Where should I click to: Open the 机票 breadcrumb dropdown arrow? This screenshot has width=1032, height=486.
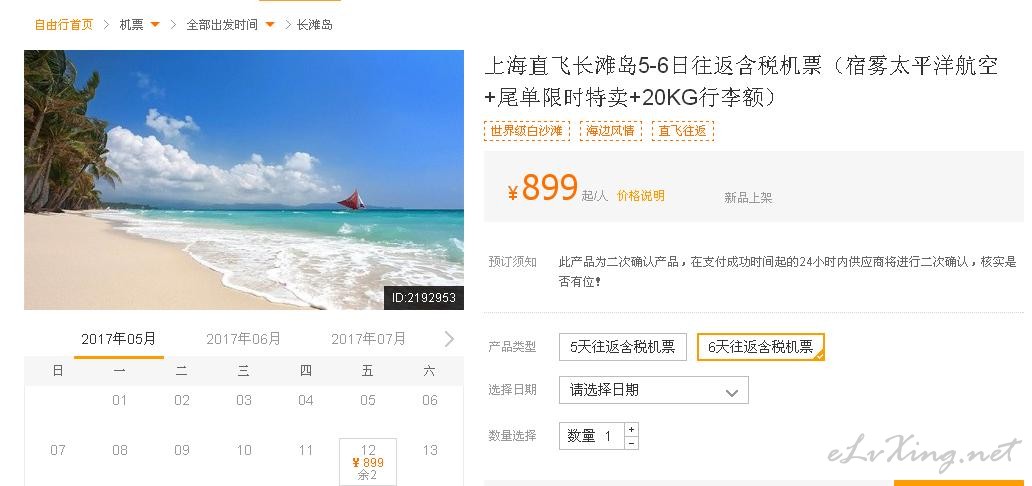tap(155, 25)
